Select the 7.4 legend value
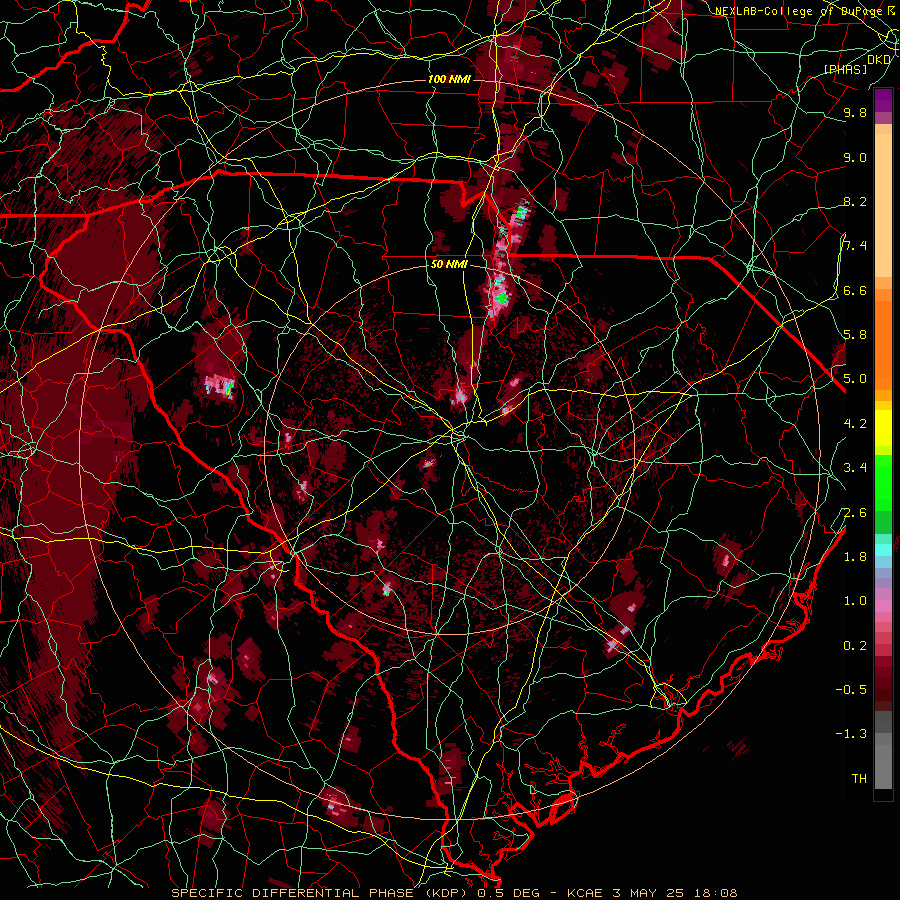 (x=855, y=246)
